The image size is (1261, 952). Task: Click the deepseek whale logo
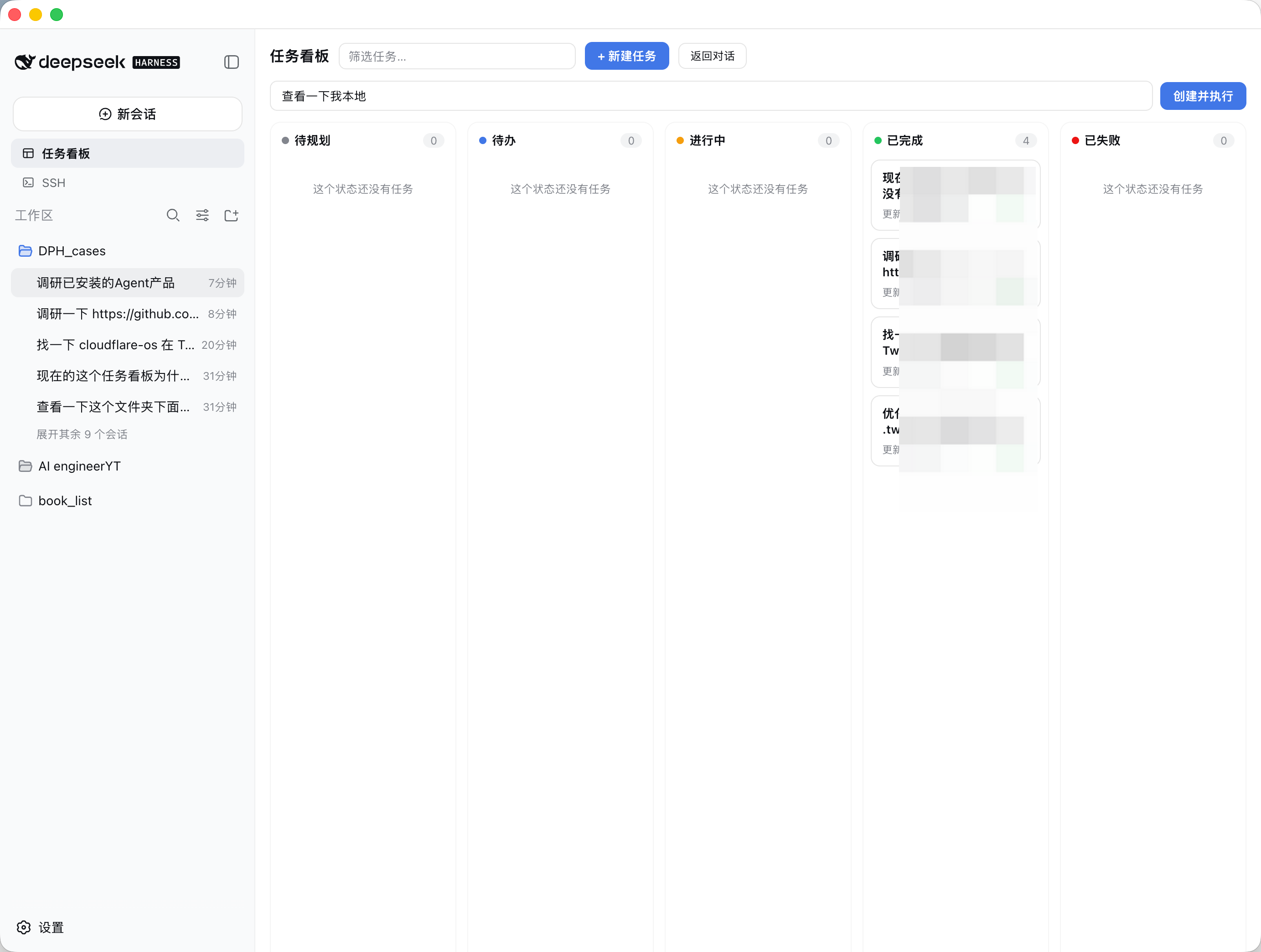(x=25, y=62)
